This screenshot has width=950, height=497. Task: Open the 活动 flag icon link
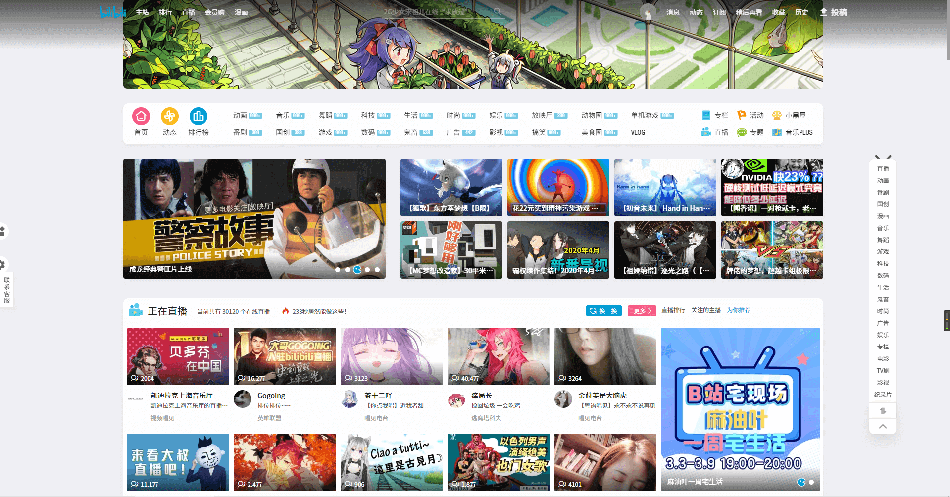pyautogui.click(x=742, y=115)
